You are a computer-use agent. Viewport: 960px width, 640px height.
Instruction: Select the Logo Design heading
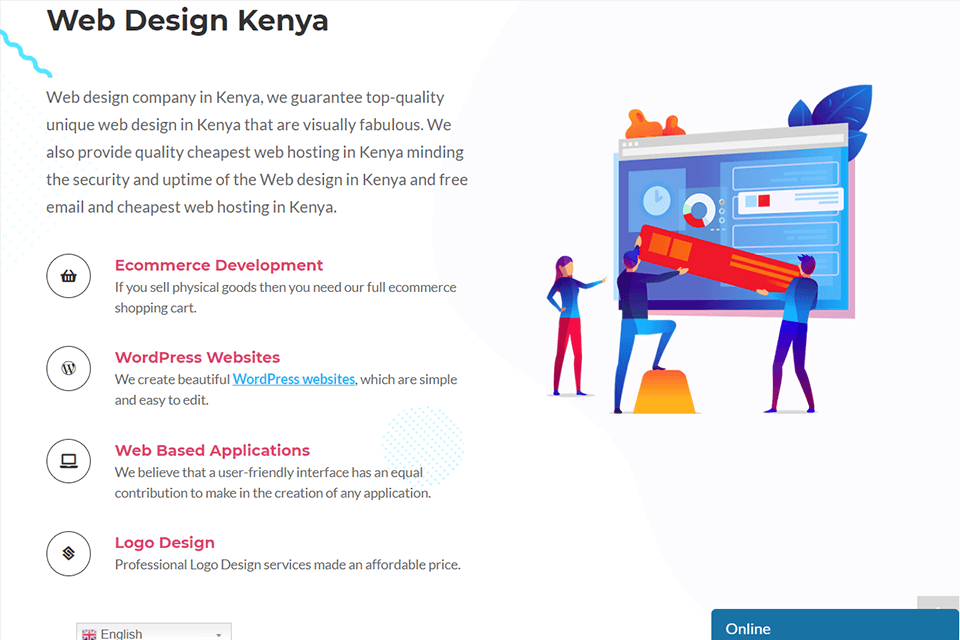(165, 543)
